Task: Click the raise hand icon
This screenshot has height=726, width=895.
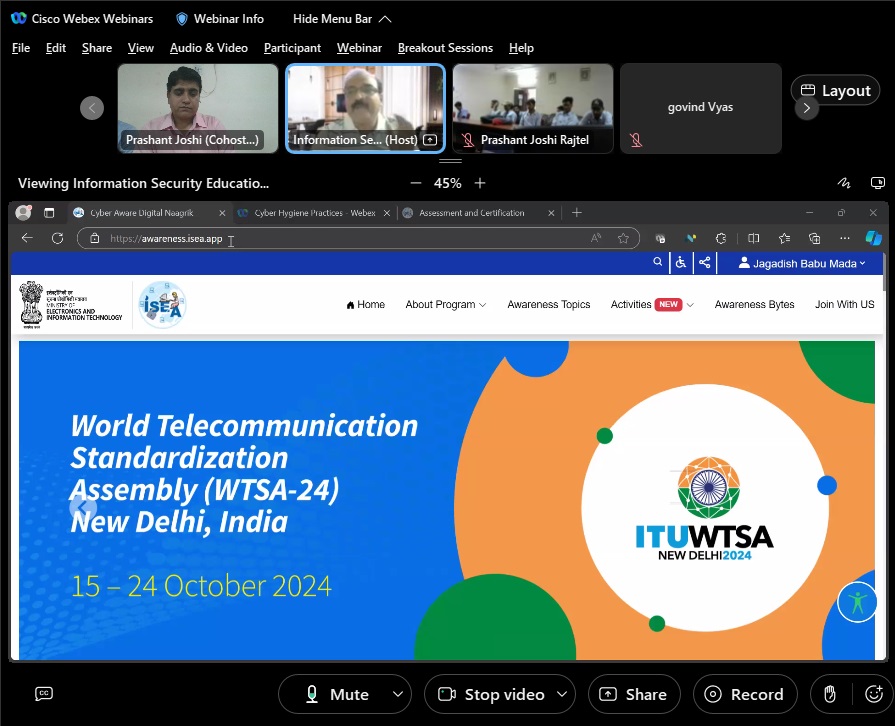Action: (x=830, y=694)
